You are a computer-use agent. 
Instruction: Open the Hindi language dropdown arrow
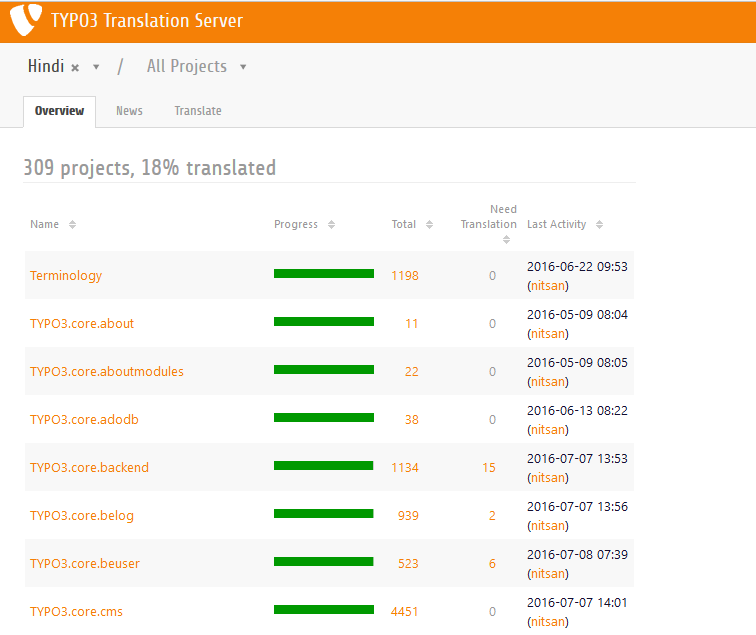point(96,67)
